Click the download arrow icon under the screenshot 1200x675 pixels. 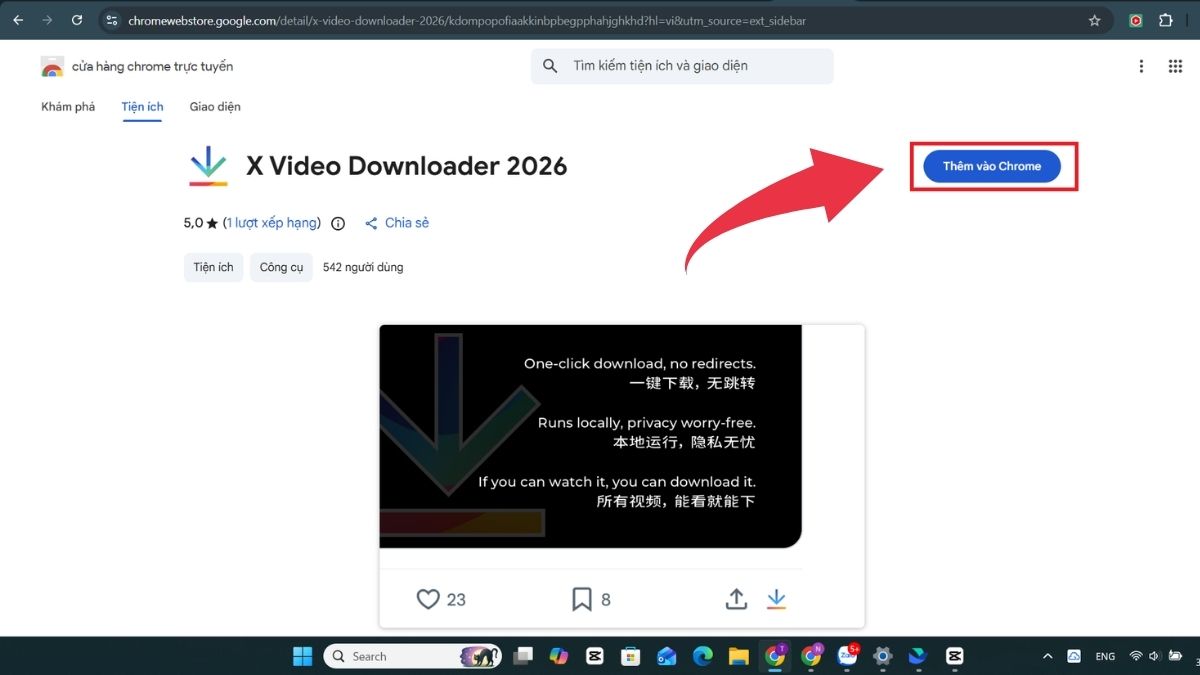coord(777,598)
